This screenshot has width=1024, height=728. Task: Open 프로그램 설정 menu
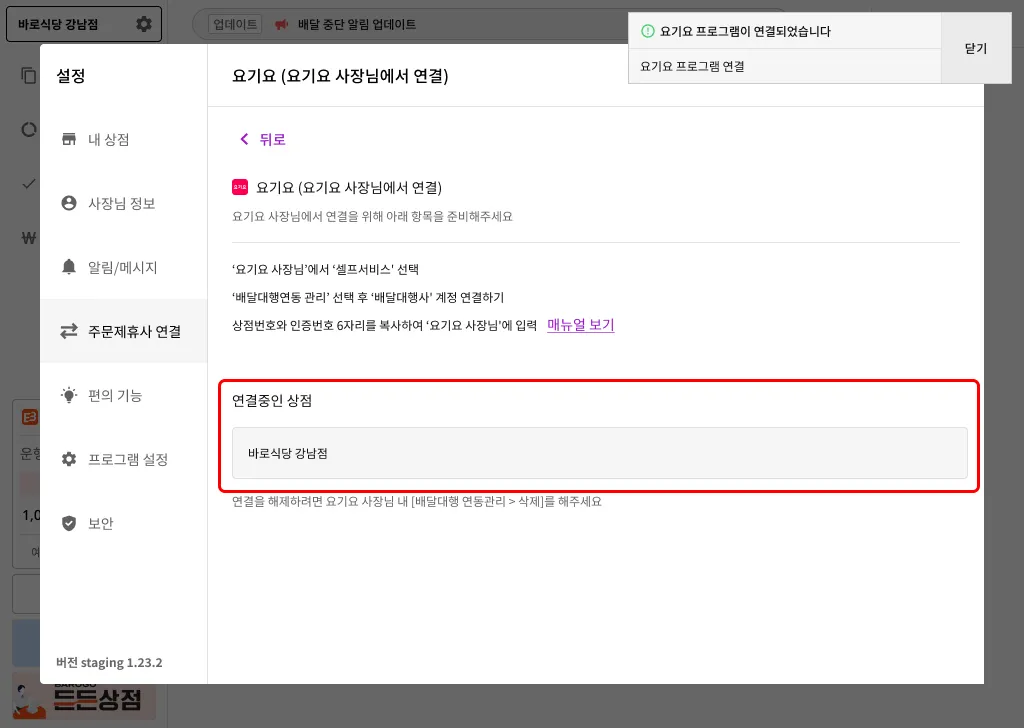(x=124, y=459)
